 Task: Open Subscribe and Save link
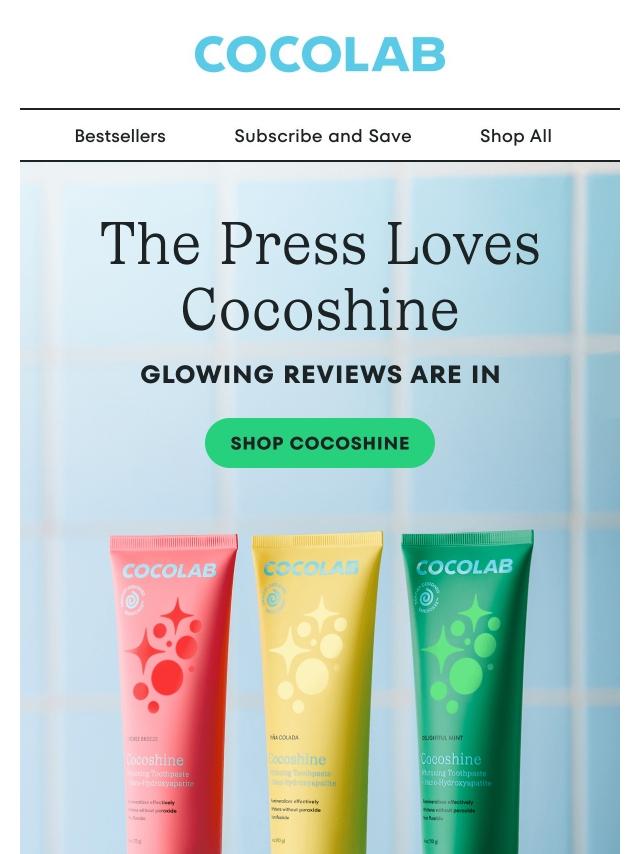pos(322,136)
